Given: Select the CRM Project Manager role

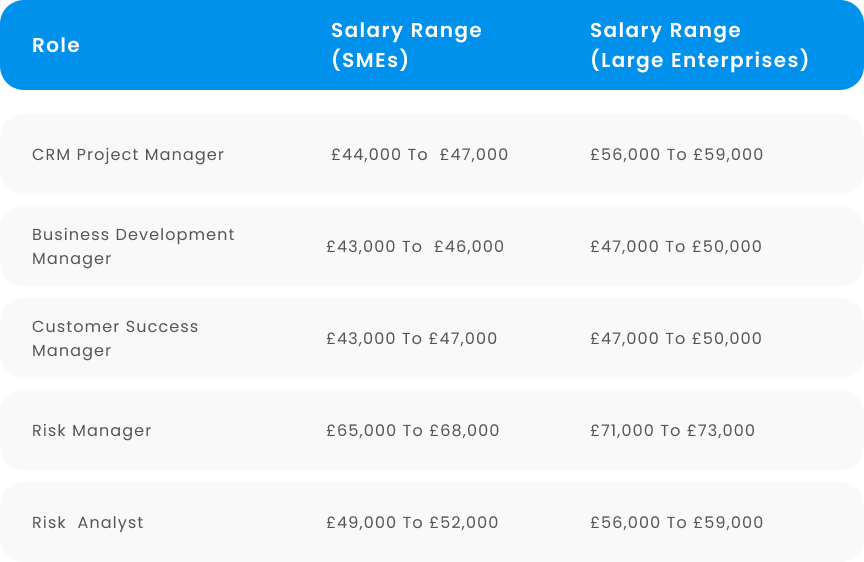Looking at the screenshot, I should pos(128,155).
